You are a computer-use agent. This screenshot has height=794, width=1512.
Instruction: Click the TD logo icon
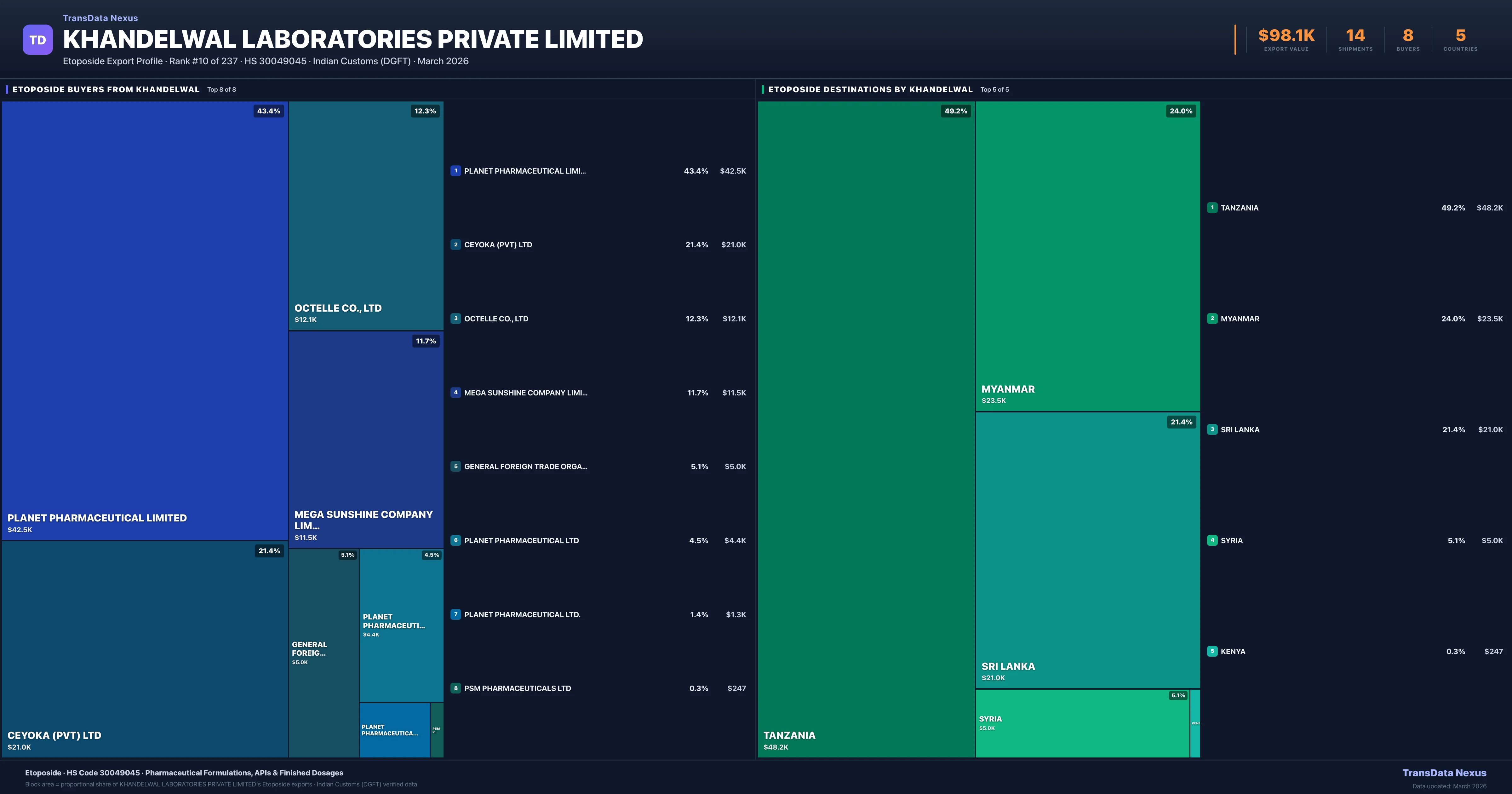pos(37,40)
